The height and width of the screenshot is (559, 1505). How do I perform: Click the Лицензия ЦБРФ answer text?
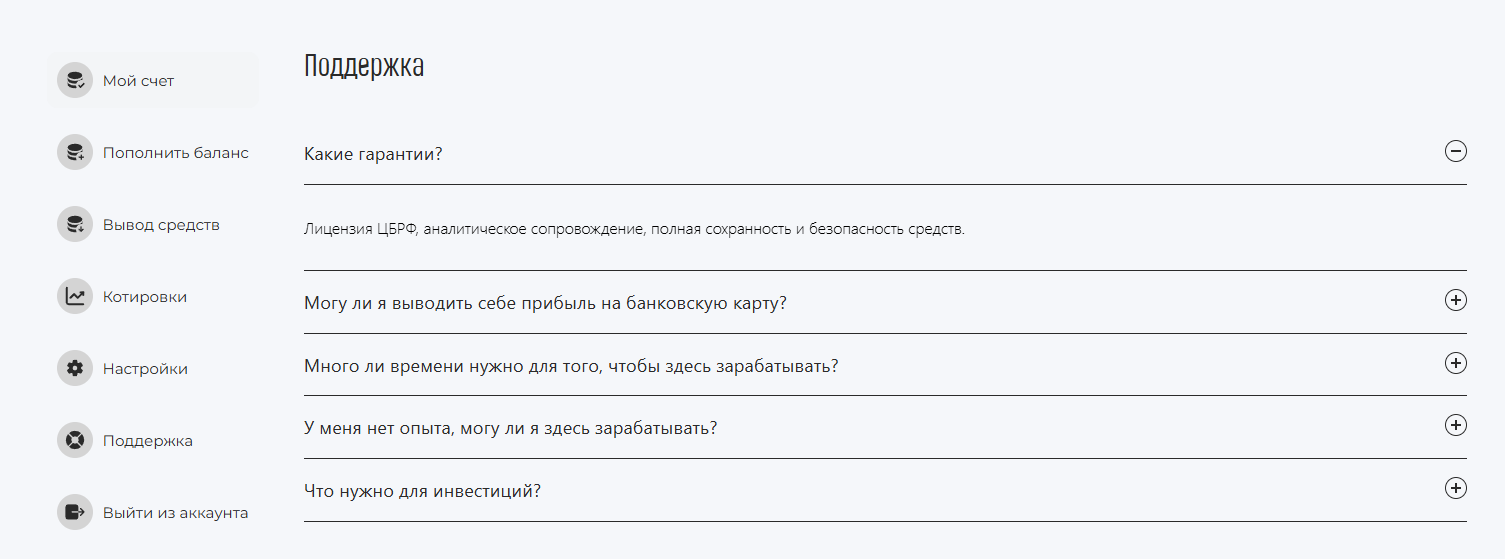tap(634, 229)
